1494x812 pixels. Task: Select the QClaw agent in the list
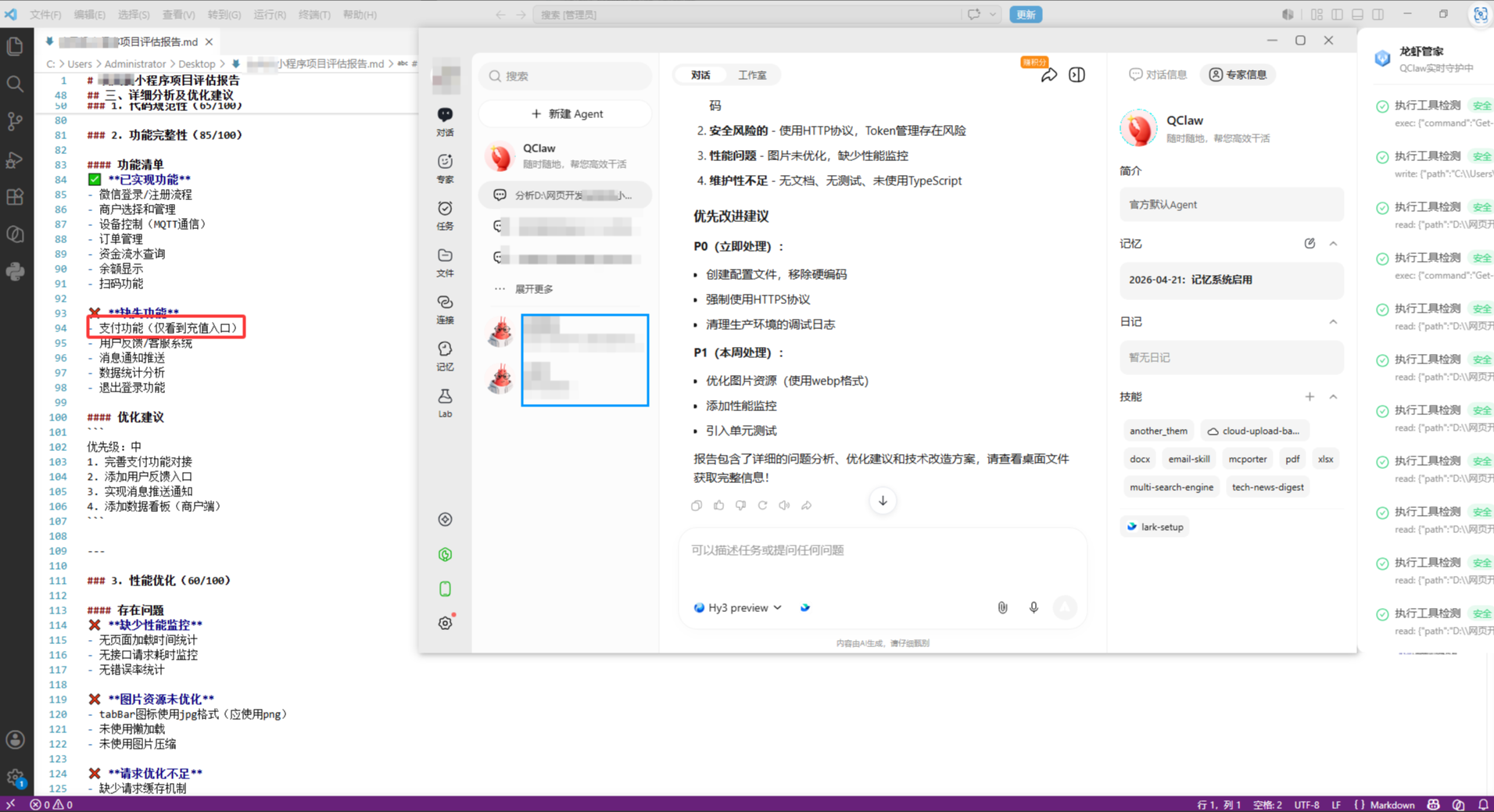pyautogui.click(x=565, y=156)
